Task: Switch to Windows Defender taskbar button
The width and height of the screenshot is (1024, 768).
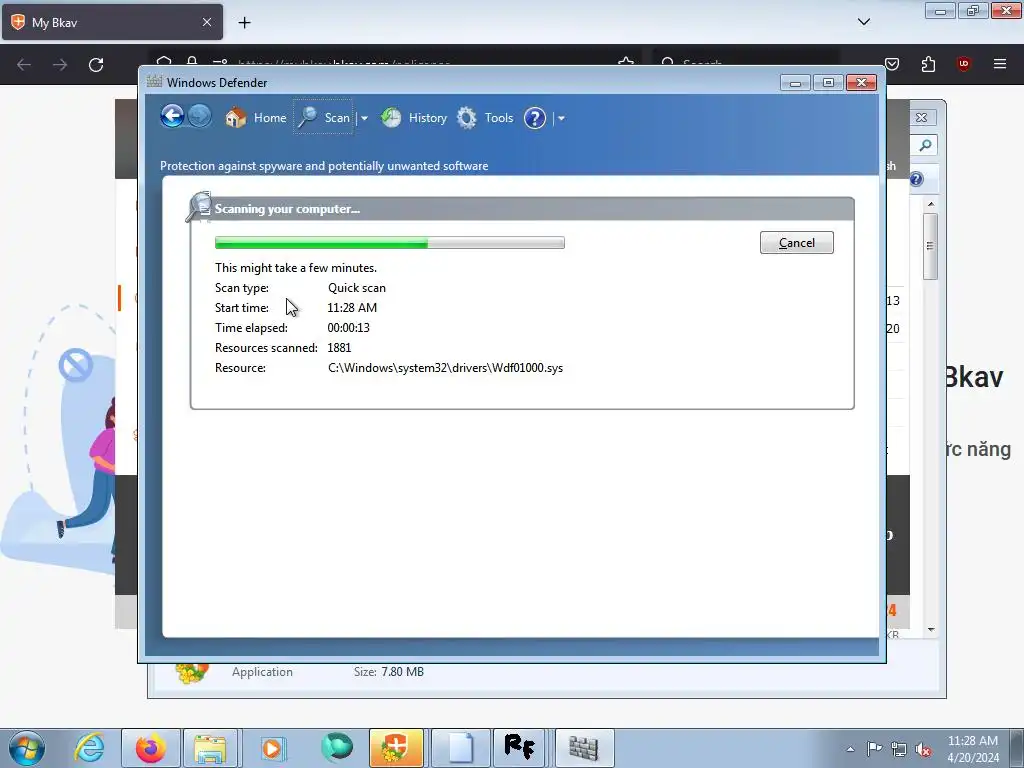Action: tap(584, 748)
